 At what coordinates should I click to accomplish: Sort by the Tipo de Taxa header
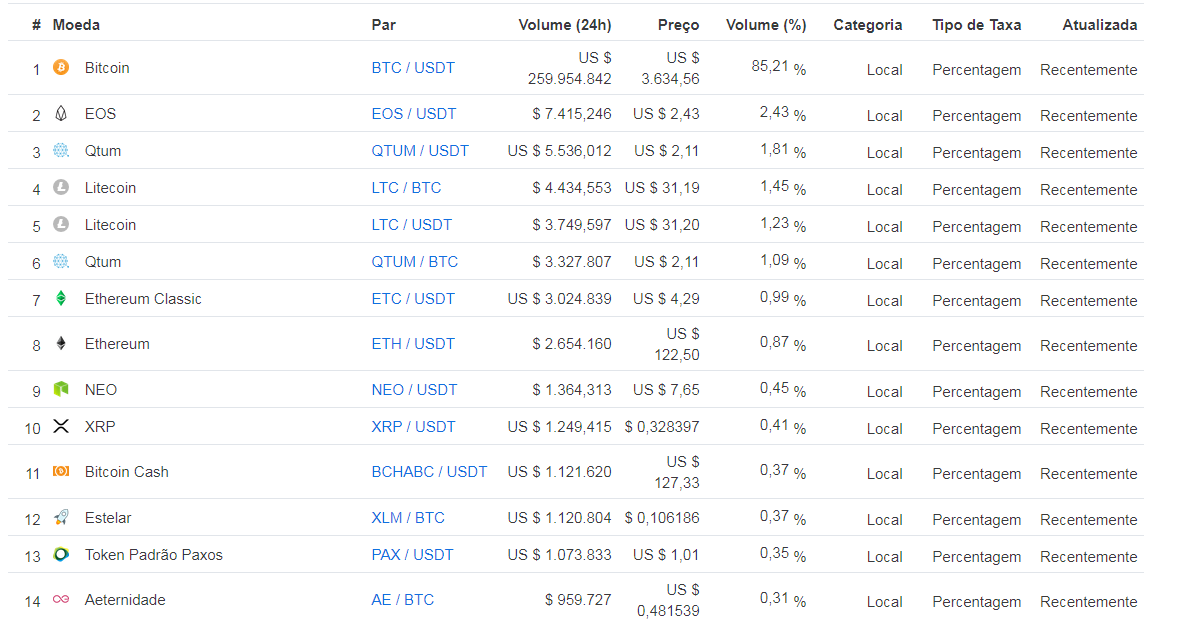977,25
